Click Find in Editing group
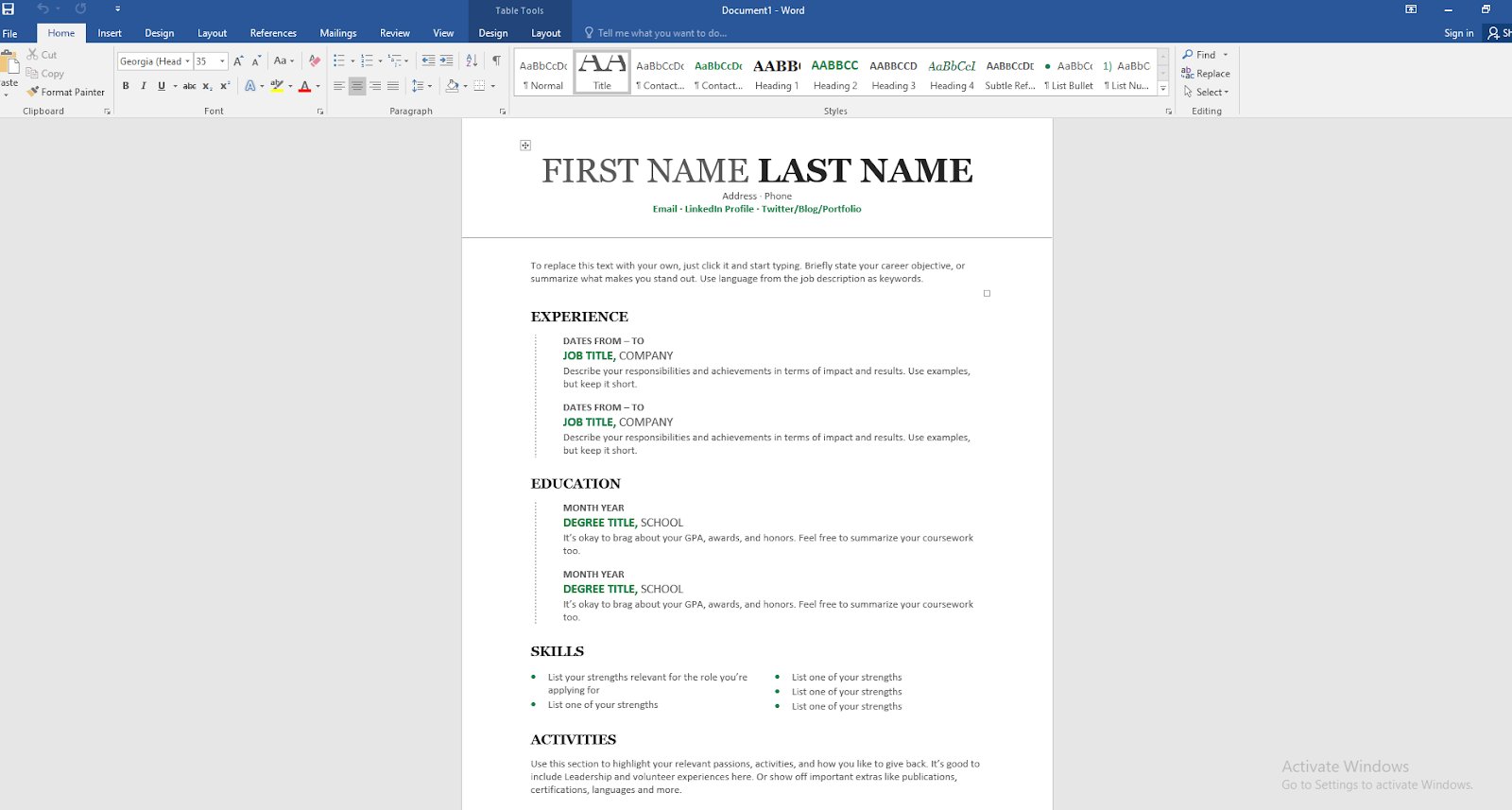 click(1199, 55)
